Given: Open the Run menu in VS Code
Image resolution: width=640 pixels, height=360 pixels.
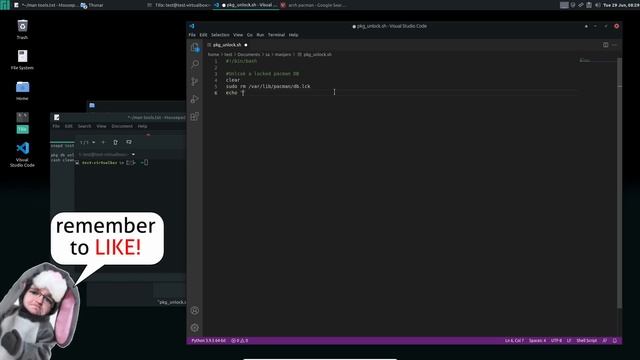Looking at the screenshot, I should click(260, 35).
